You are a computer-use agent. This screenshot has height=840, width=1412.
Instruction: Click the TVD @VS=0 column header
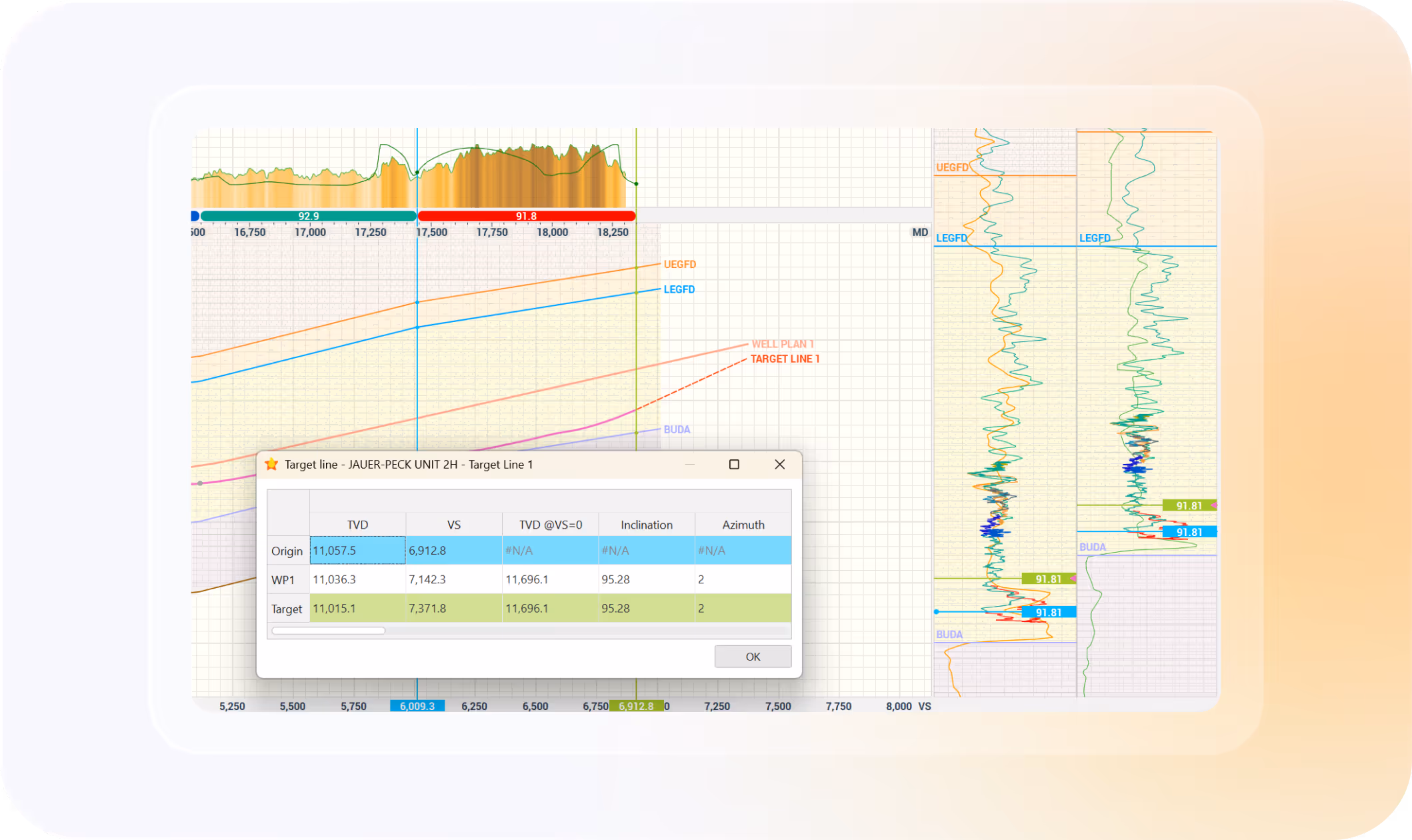click(x=550, y=525)
